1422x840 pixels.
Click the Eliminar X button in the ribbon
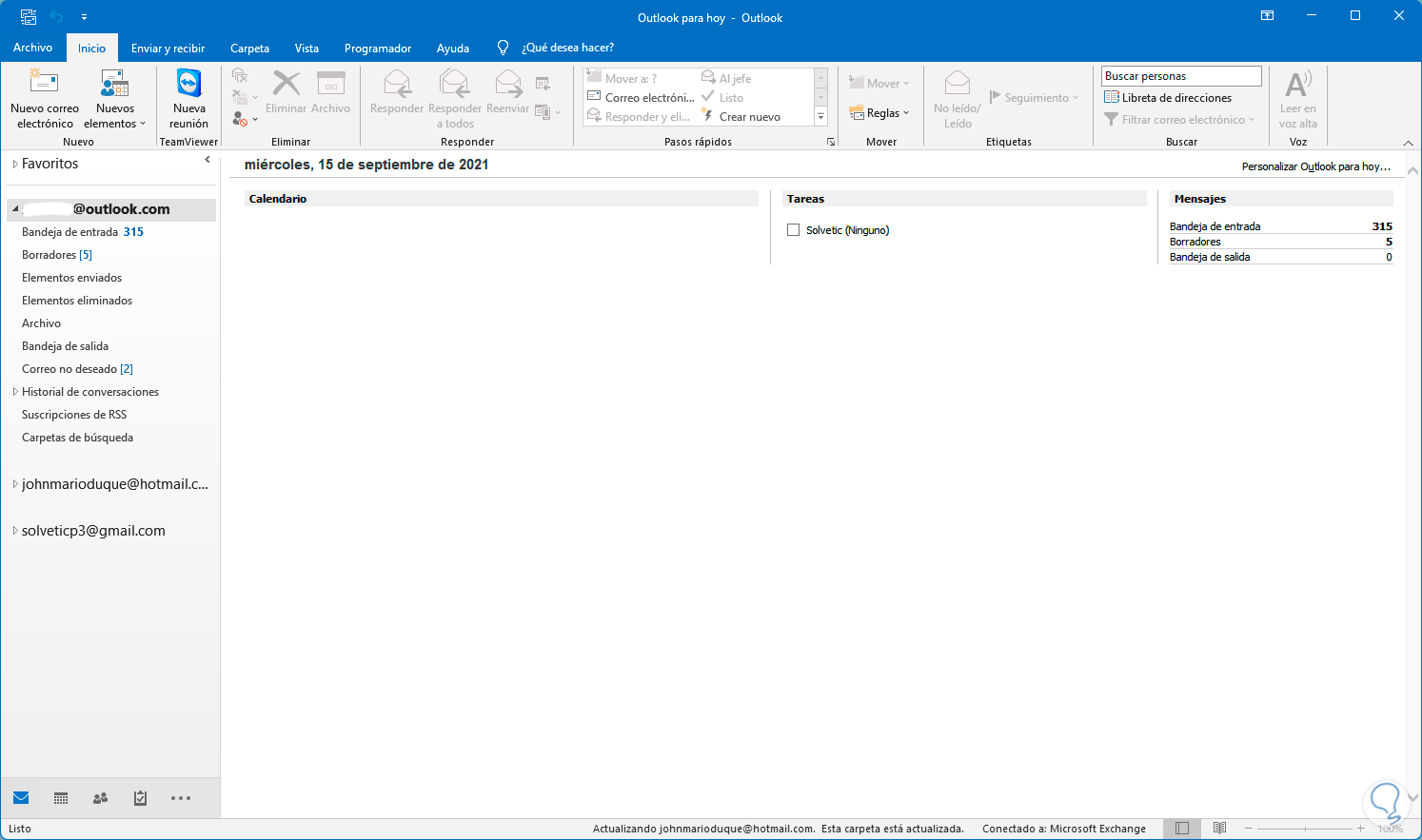coord(286,93)
